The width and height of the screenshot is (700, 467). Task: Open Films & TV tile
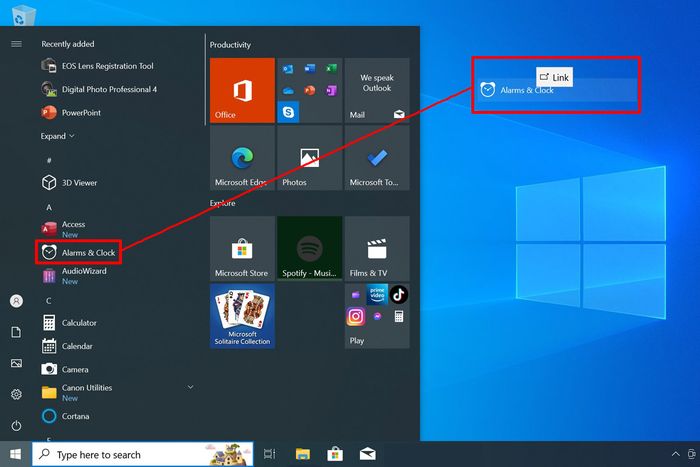[377, 249]
